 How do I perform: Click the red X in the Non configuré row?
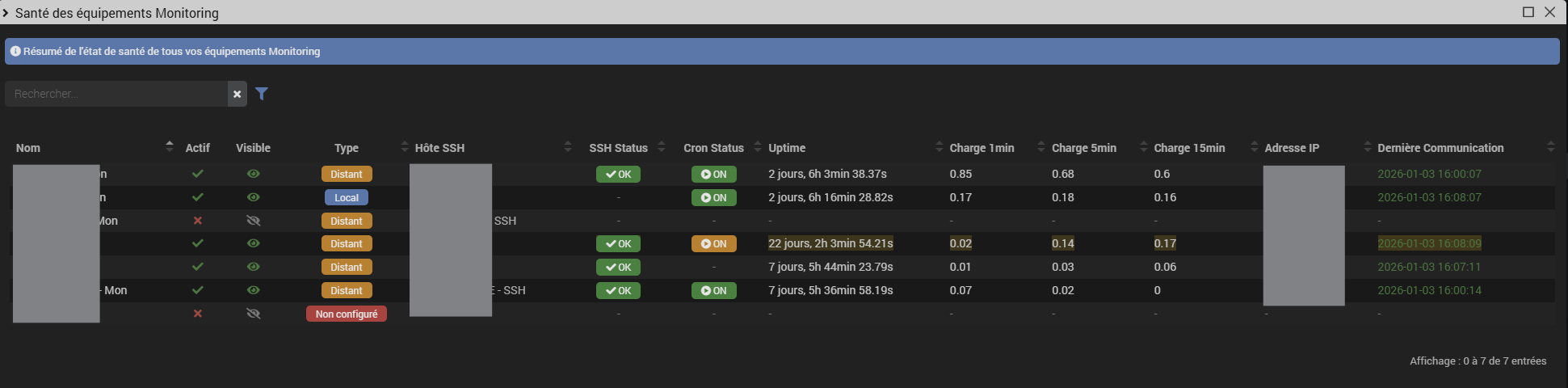[x=197, y=314]
